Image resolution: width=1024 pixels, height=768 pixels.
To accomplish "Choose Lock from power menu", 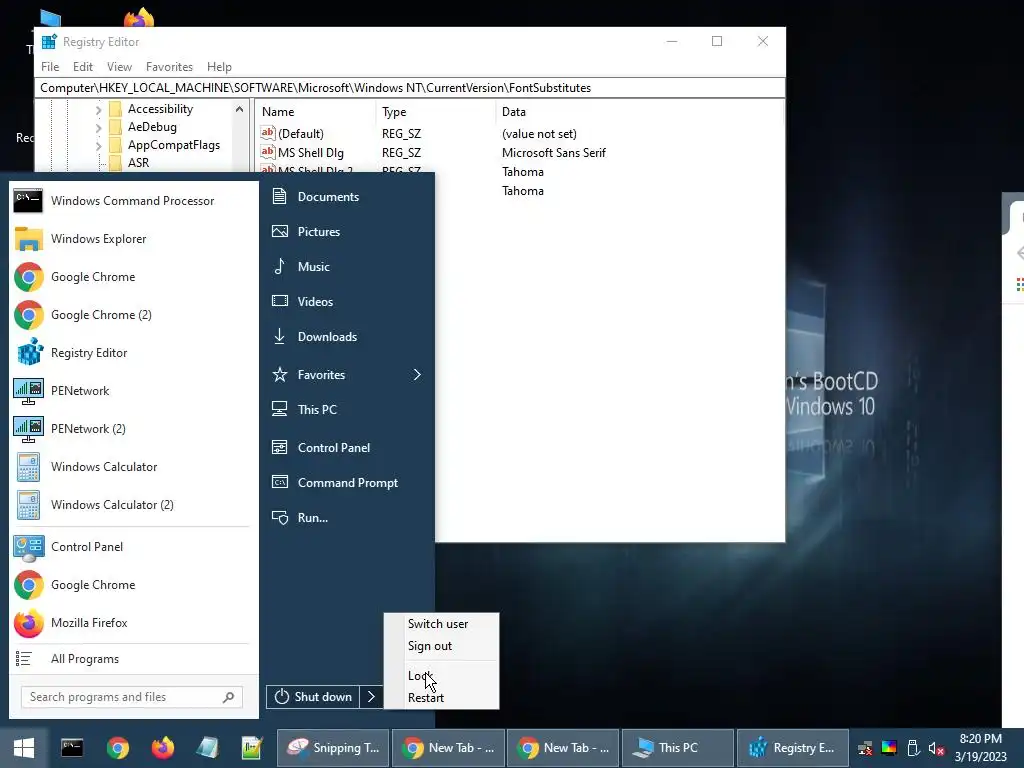I will pos(441,676).
